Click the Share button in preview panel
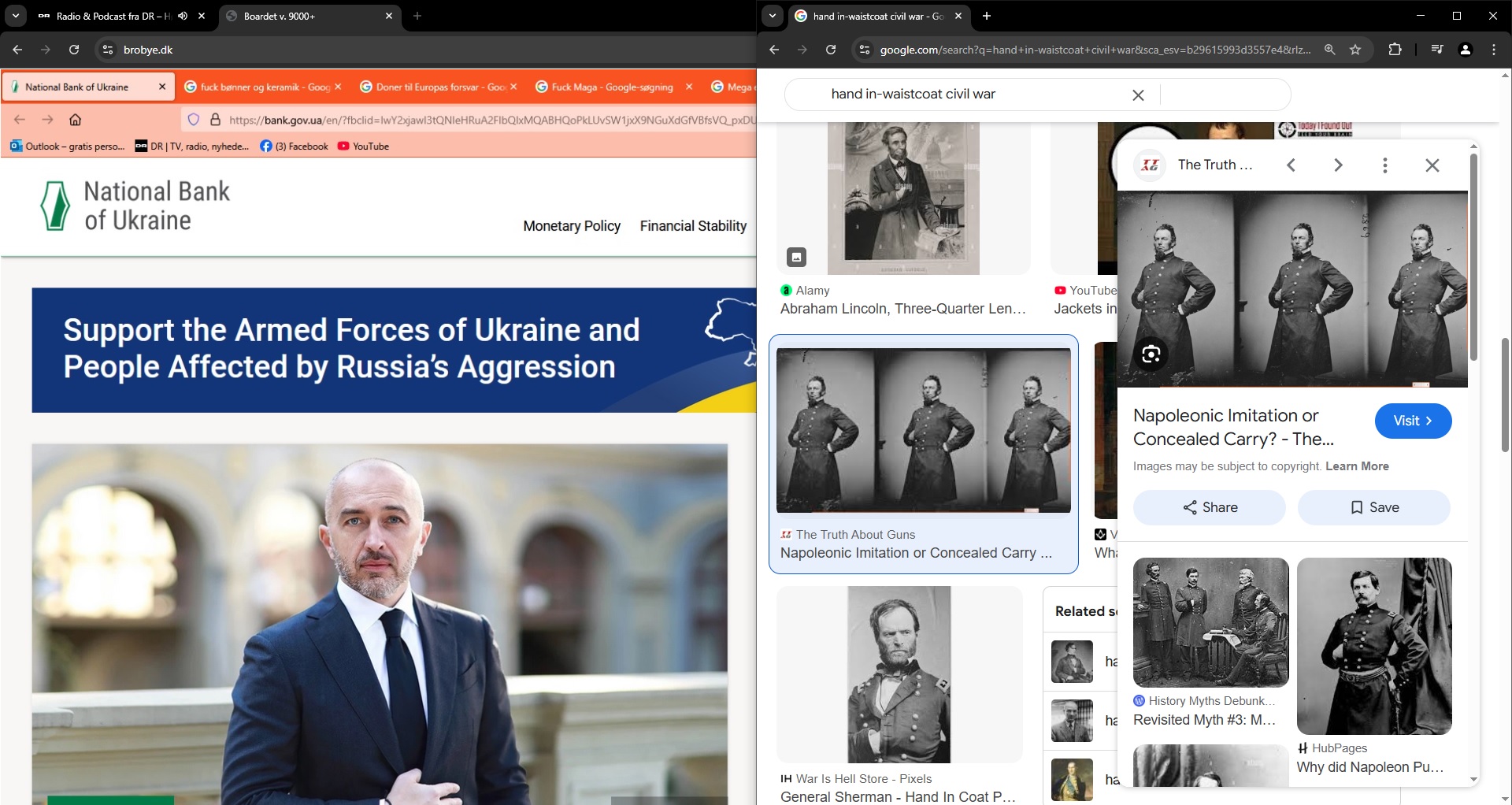 coord(1209,507)
